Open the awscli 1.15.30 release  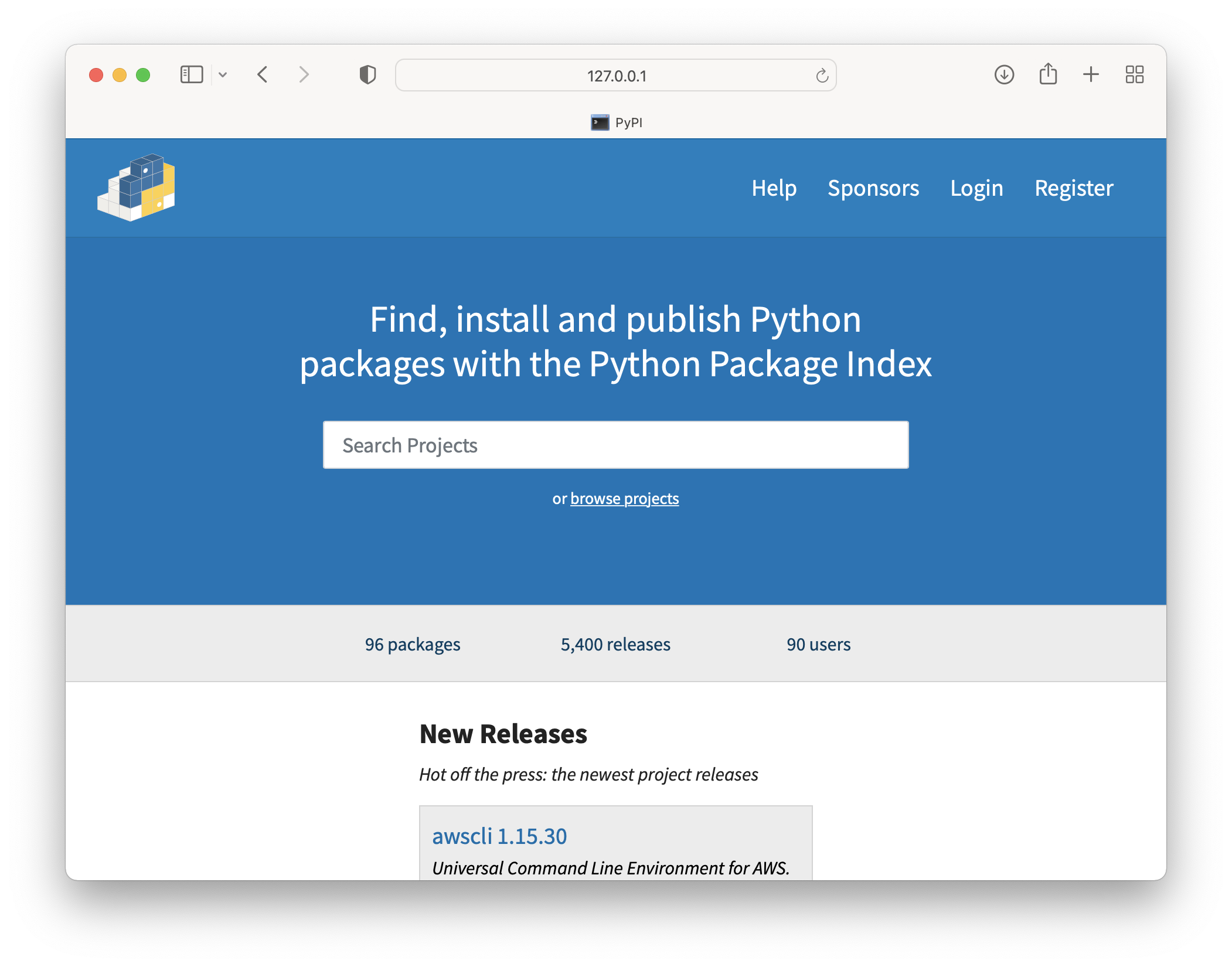[x=499, y=836]
